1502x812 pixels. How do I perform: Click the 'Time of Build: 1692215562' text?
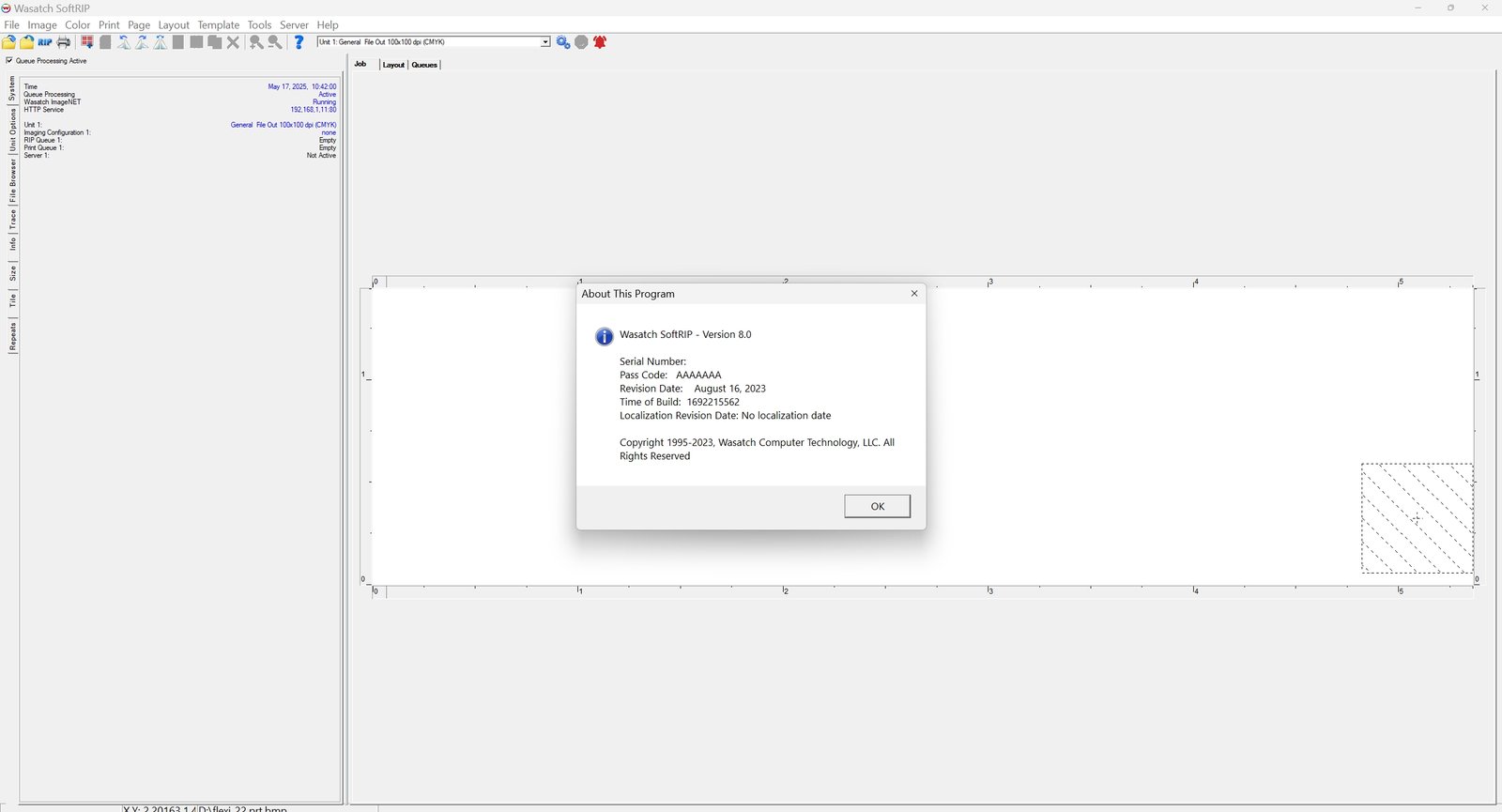[x=680, y=402]
